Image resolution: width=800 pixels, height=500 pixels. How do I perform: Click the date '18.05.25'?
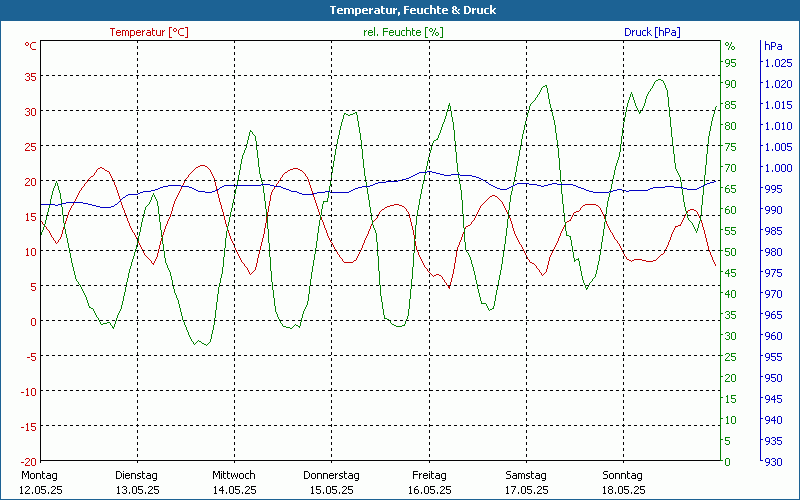(623, 490)
